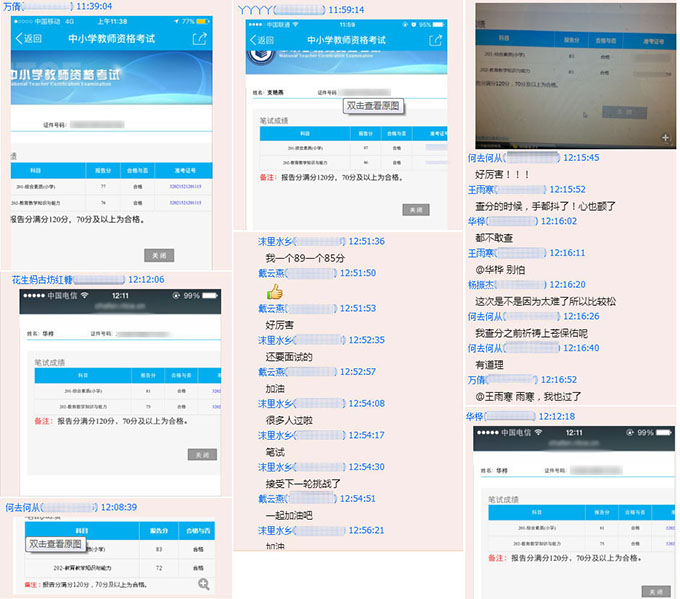Click sender 万倩 at 12:16:52

(476, 380)
